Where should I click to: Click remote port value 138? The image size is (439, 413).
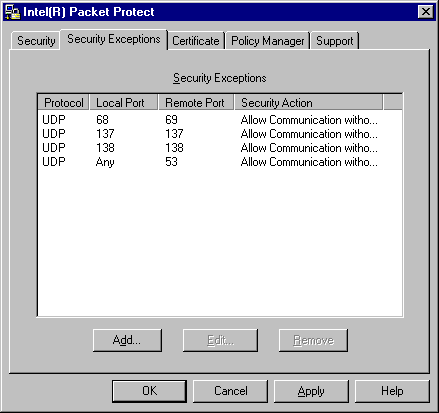point(174,148)
